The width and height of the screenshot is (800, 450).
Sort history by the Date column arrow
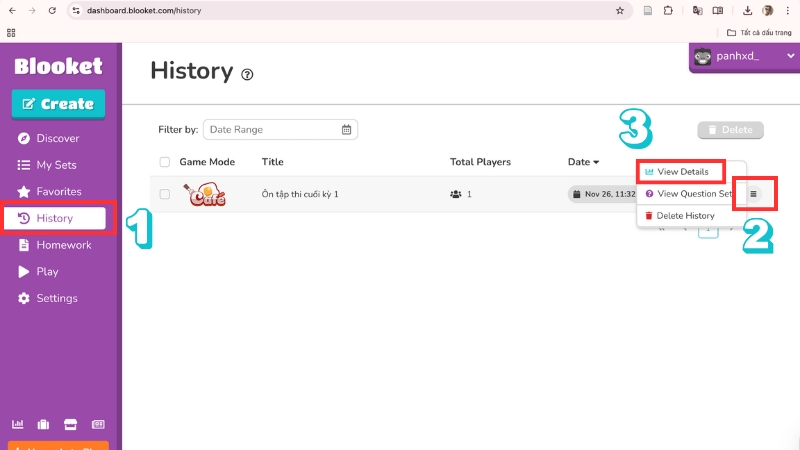pyautogui.click(x=597, y=162)
